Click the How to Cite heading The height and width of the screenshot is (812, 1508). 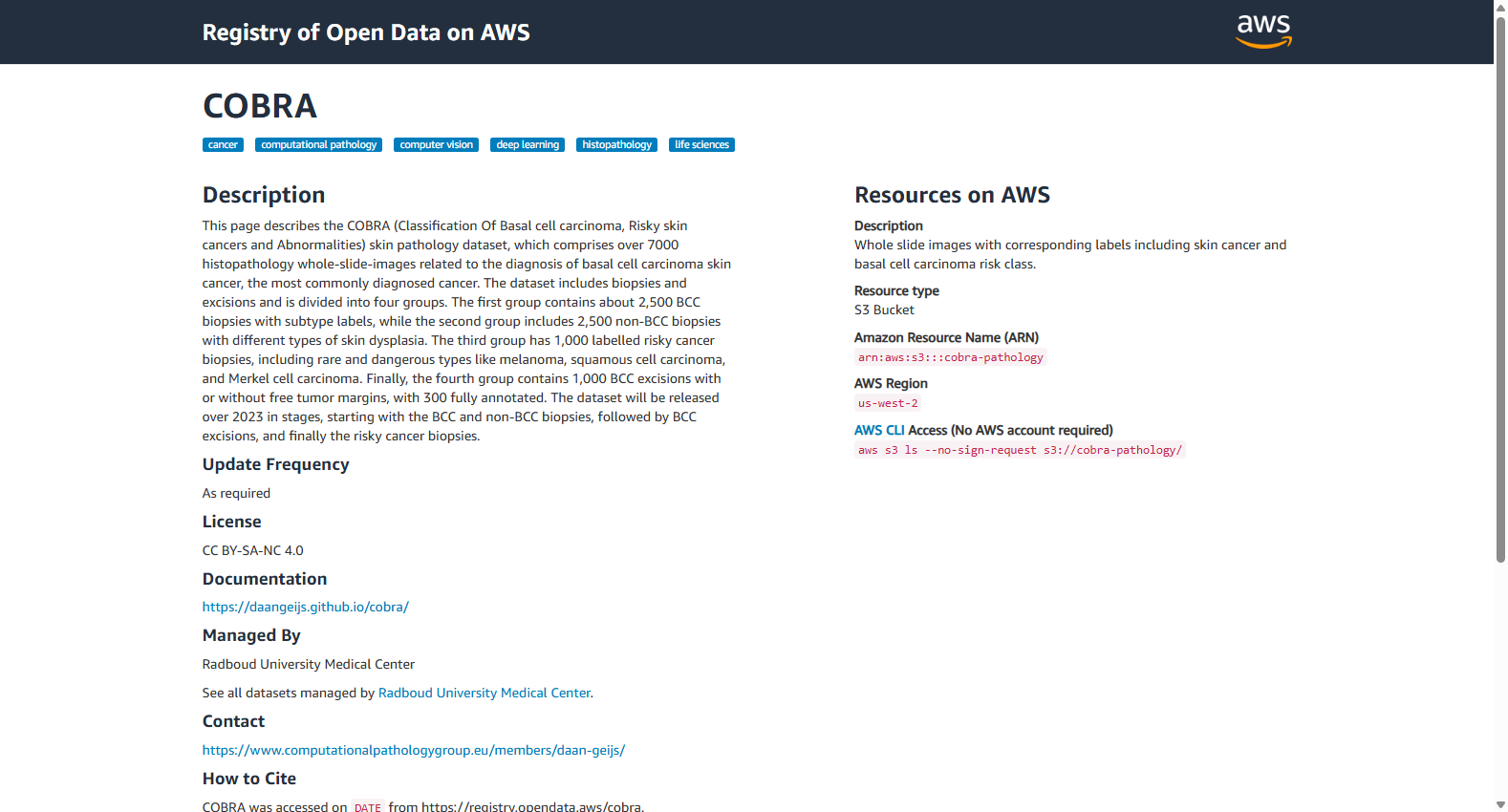tap(249, 779)
